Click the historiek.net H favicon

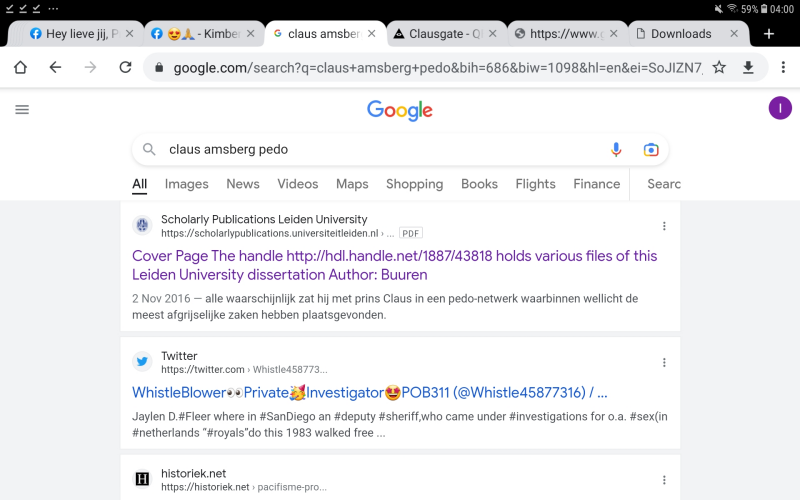(x=142, y=479)
